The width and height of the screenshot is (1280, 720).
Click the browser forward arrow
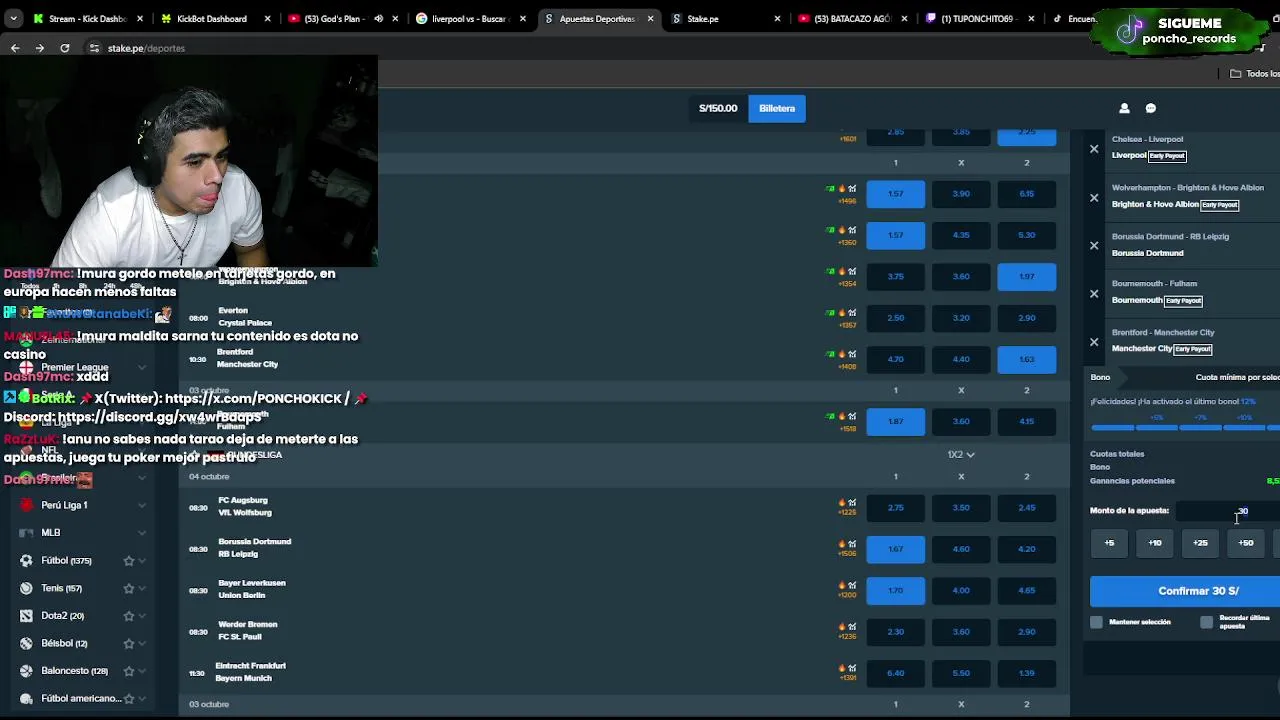(39, 48)
